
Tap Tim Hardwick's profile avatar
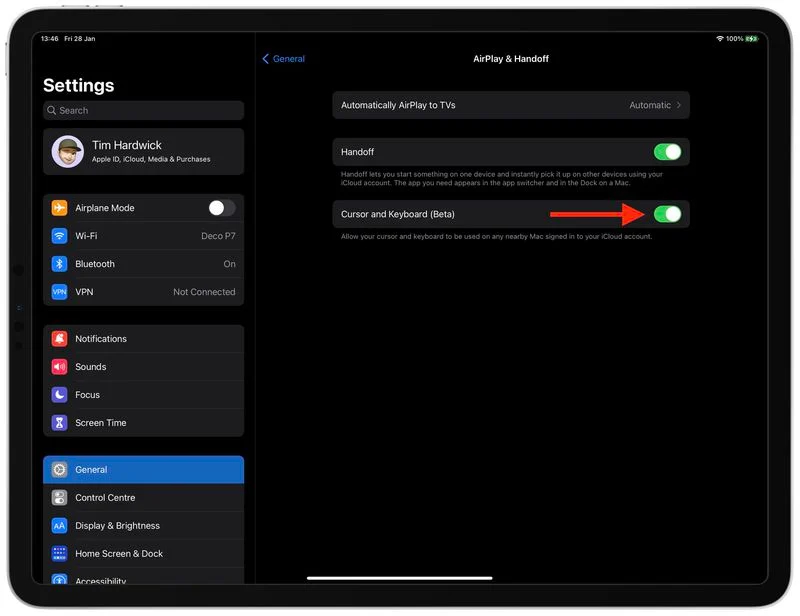point(67,152)
